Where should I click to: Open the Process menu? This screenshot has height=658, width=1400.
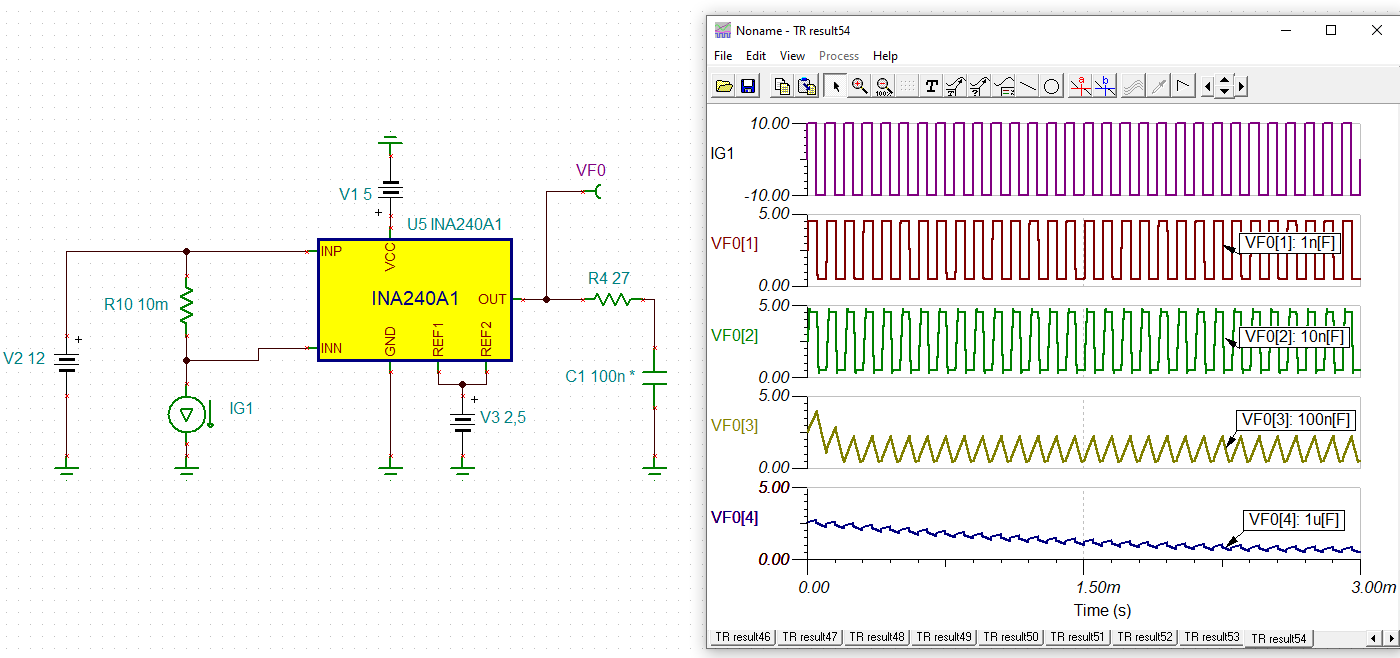(x=838, y=56)
